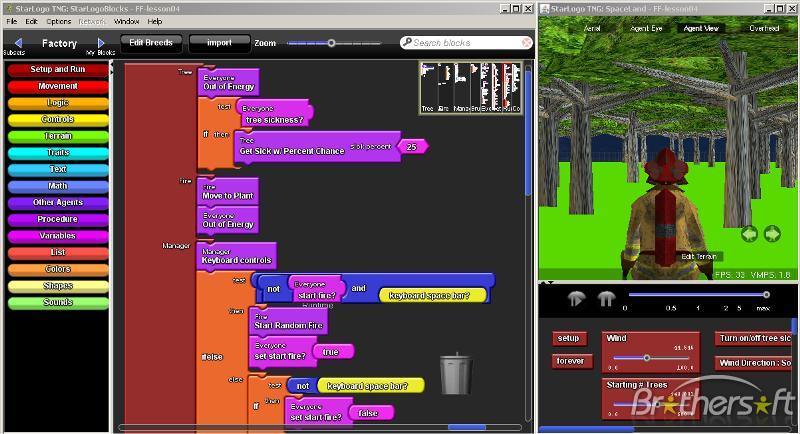Open the Procedure block drawer
Viewport: 800px width, 434px height.
click(58, 219)
